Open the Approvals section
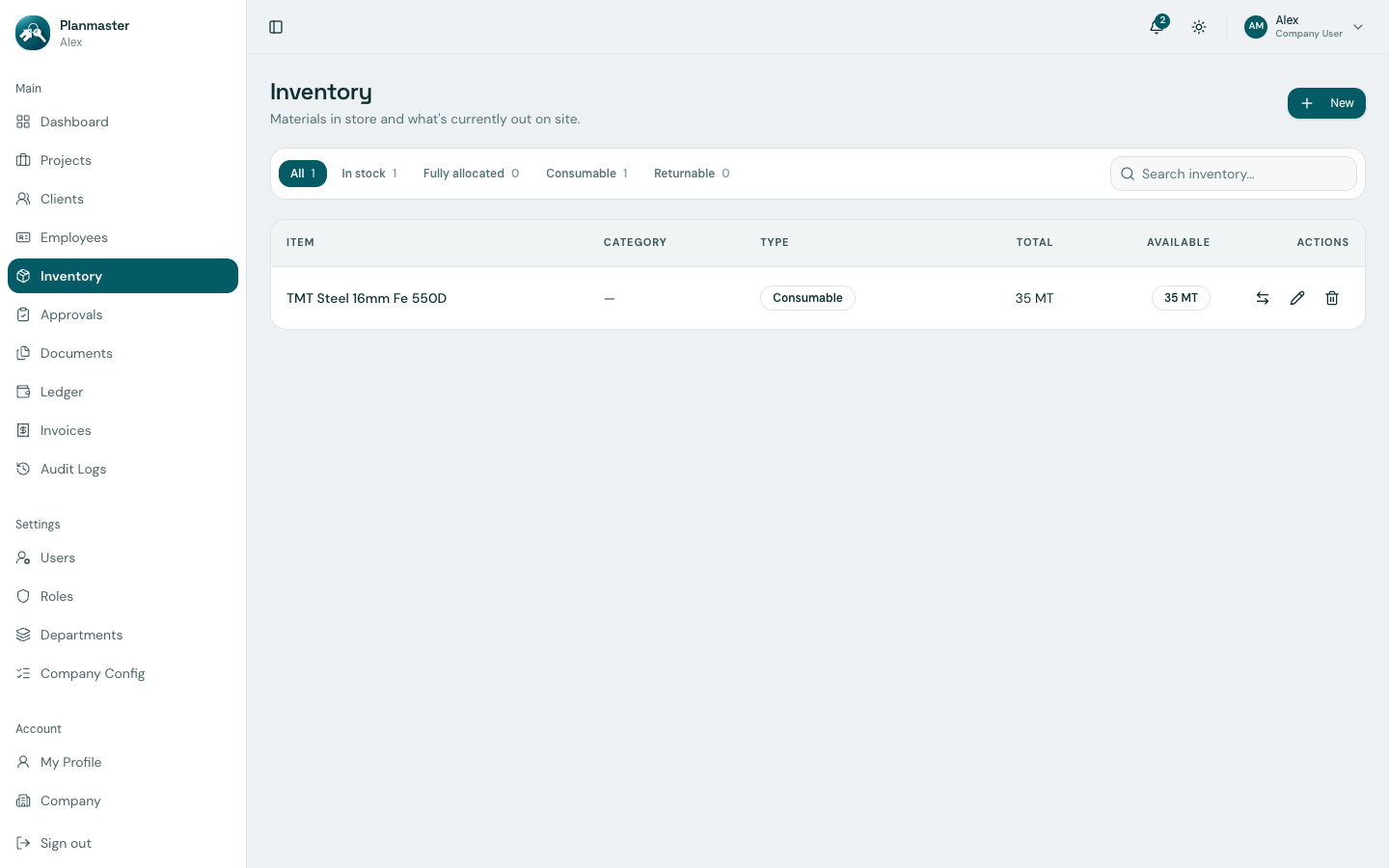This screenshot has height=868, width=1389. (x=123, y=314)
